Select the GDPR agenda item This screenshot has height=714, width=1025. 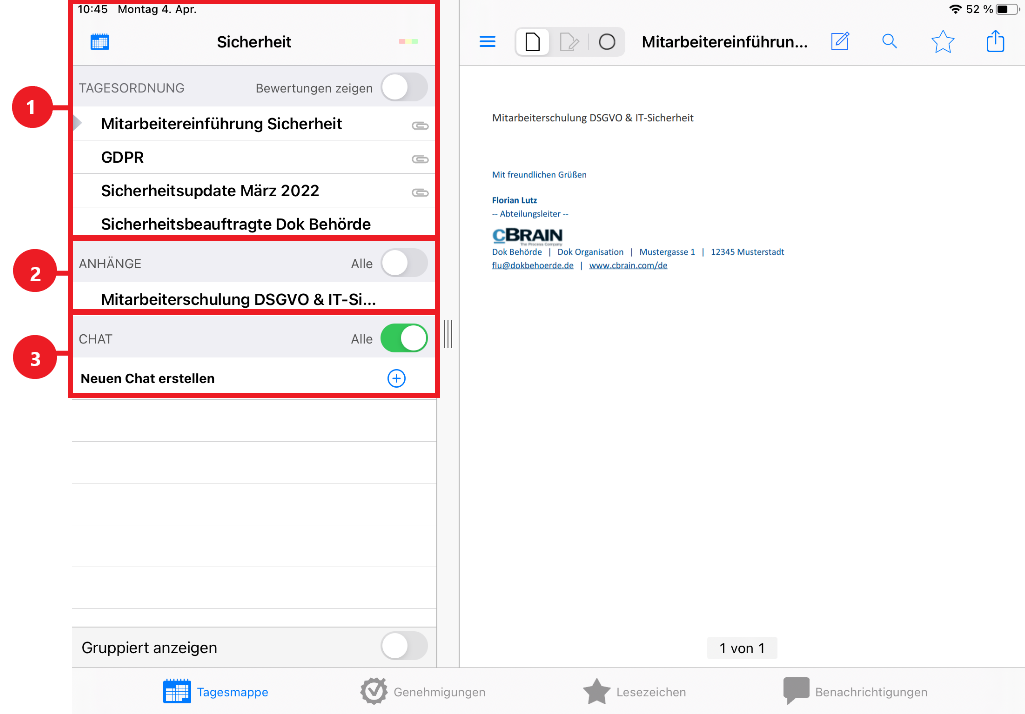click(254, 158)
